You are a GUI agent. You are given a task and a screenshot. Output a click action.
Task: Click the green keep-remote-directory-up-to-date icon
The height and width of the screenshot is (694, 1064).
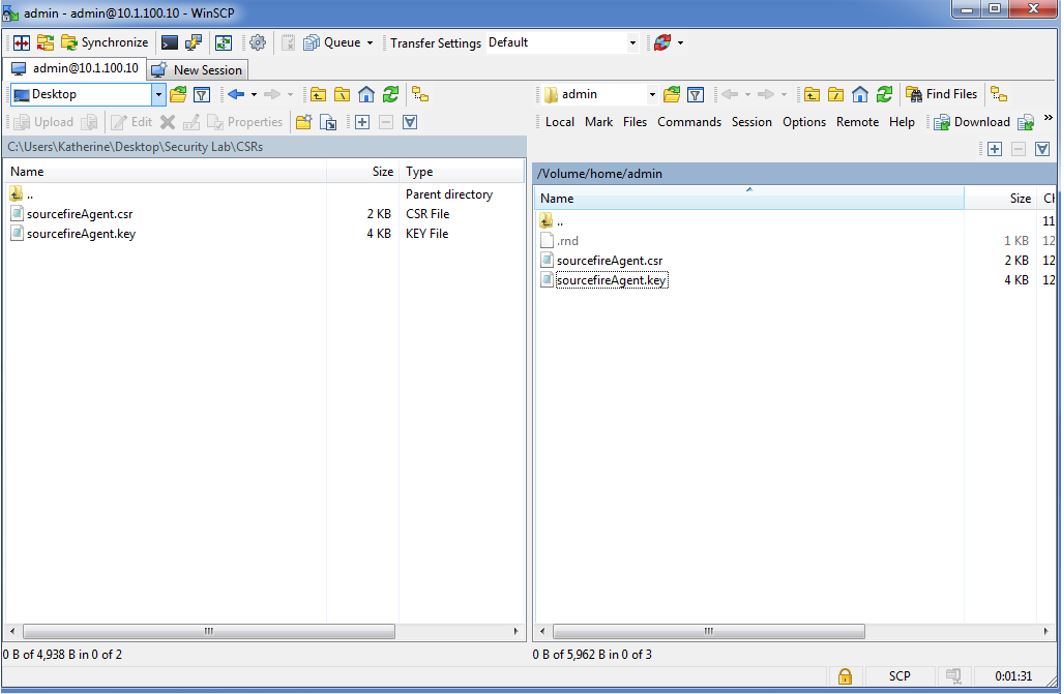223,43
